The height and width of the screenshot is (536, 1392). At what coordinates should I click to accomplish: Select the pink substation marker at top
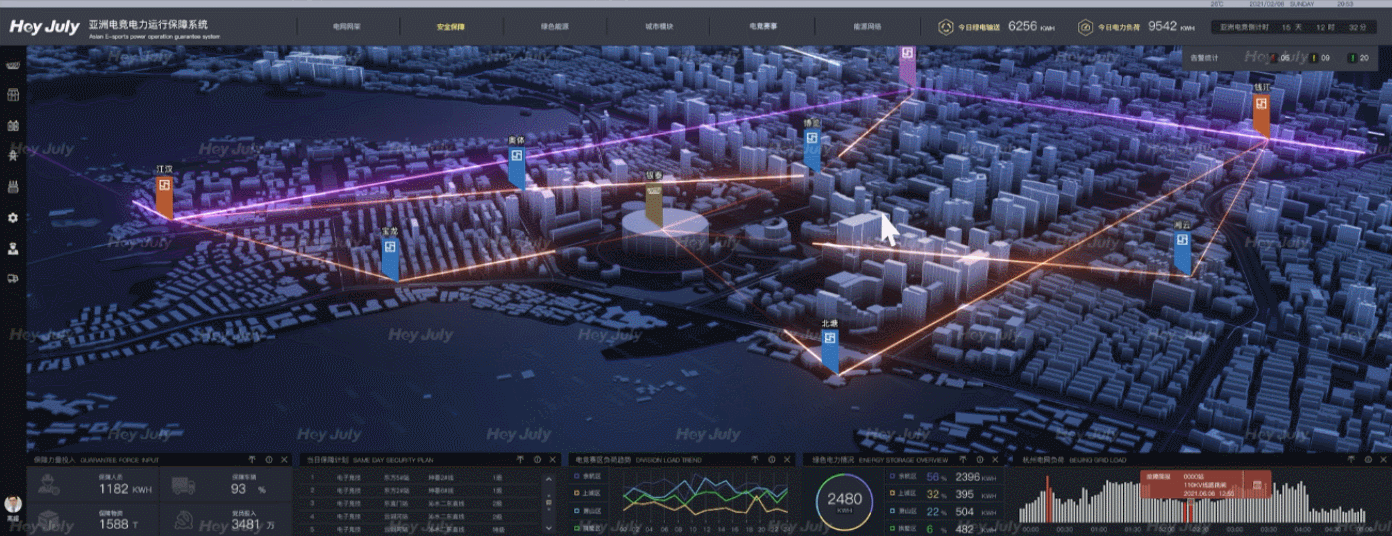[x=907, y=65]
